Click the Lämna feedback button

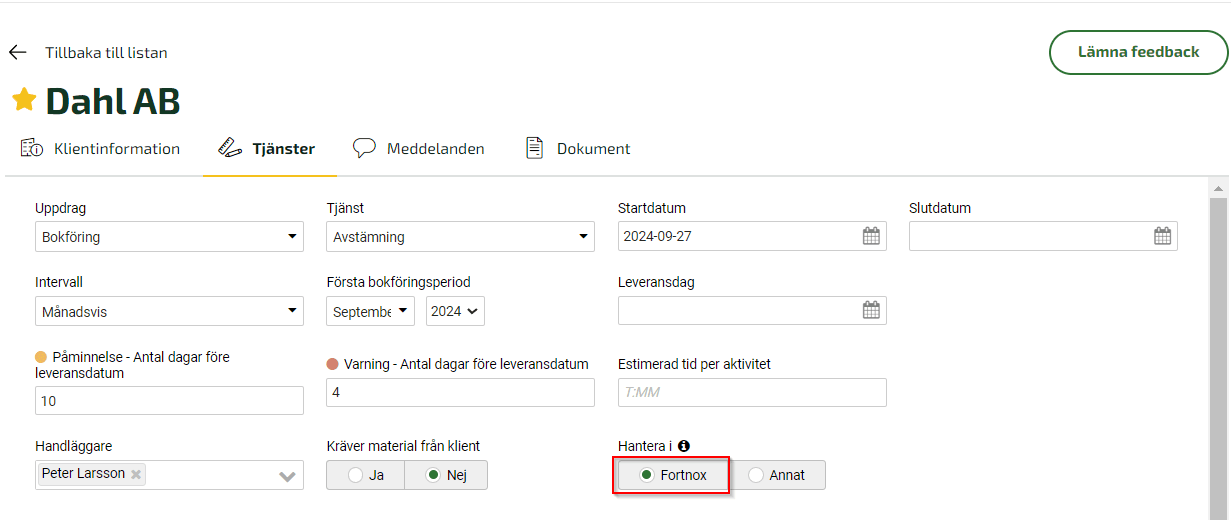pos(1138,52)
